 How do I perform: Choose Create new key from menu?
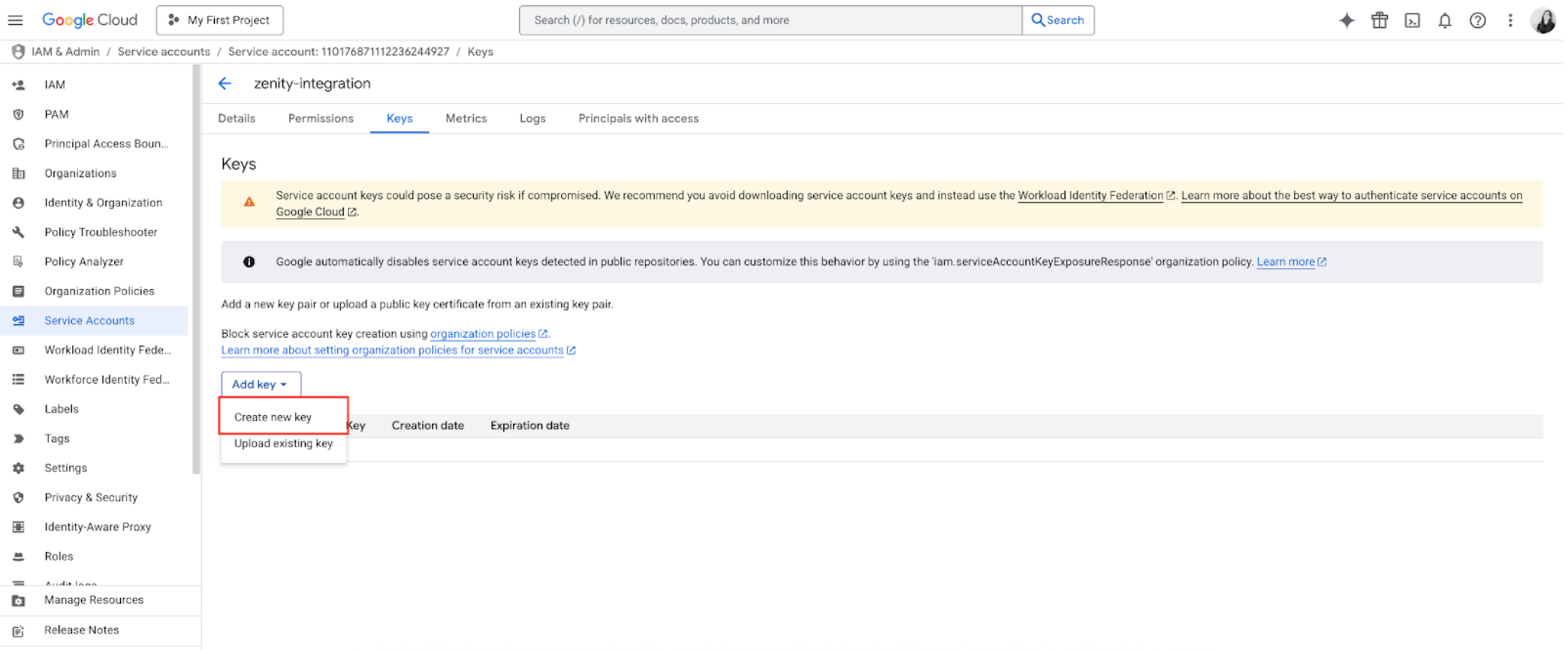coord(273,417)
